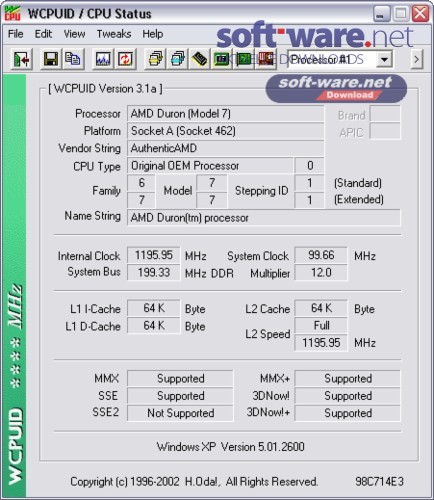The width and height of the screenshot is (434, 500).
Task: Click the Name String AMD Duron(tm) processor field
Action: click(264, 218)
